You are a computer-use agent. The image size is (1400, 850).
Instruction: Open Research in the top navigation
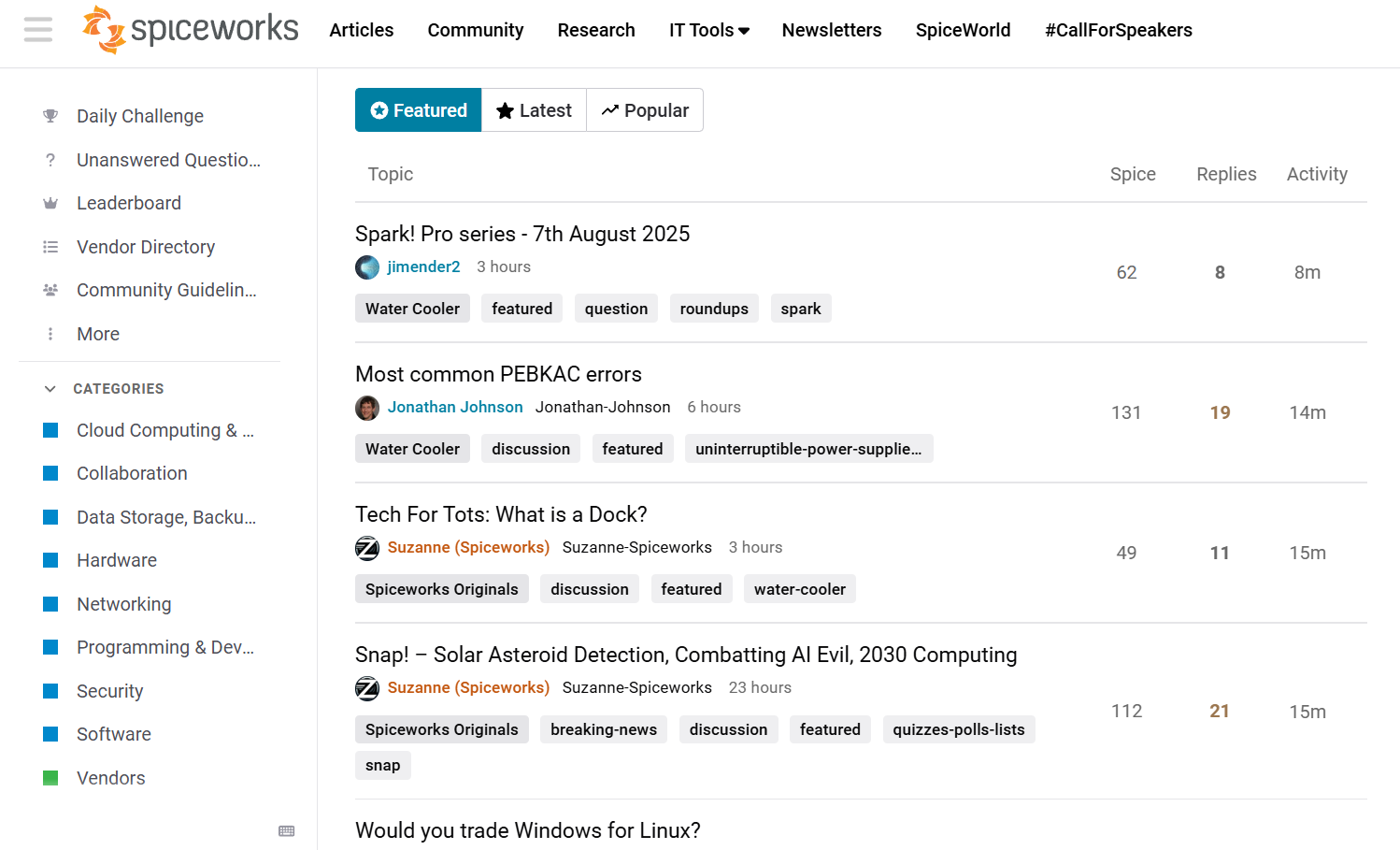click(x=596, y=30)
